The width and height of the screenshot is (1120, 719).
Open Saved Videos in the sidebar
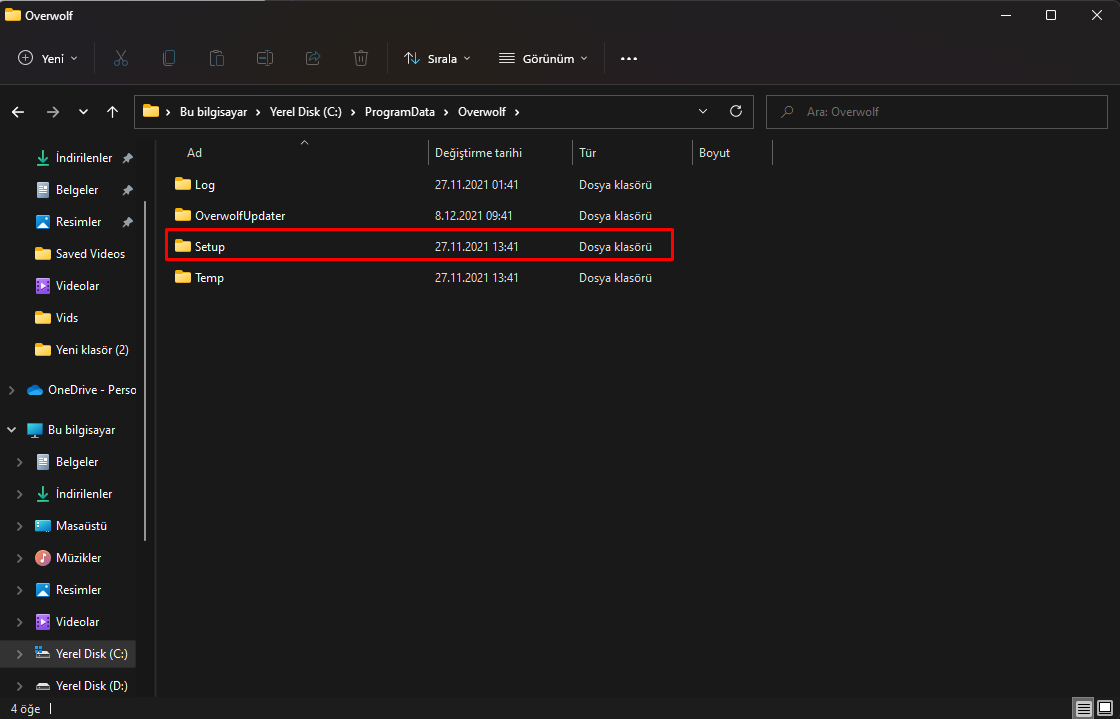click(90, 253)
